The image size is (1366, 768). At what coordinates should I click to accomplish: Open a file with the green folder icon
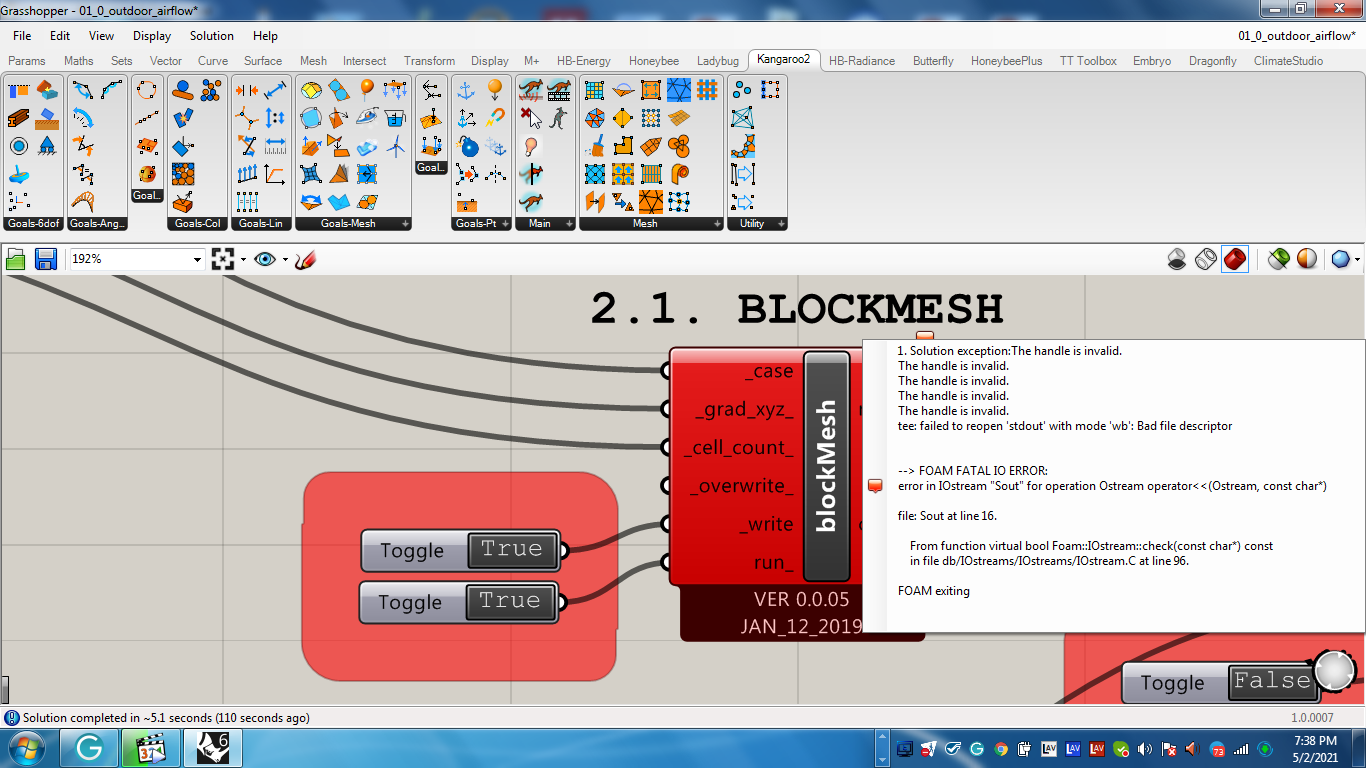15,259
